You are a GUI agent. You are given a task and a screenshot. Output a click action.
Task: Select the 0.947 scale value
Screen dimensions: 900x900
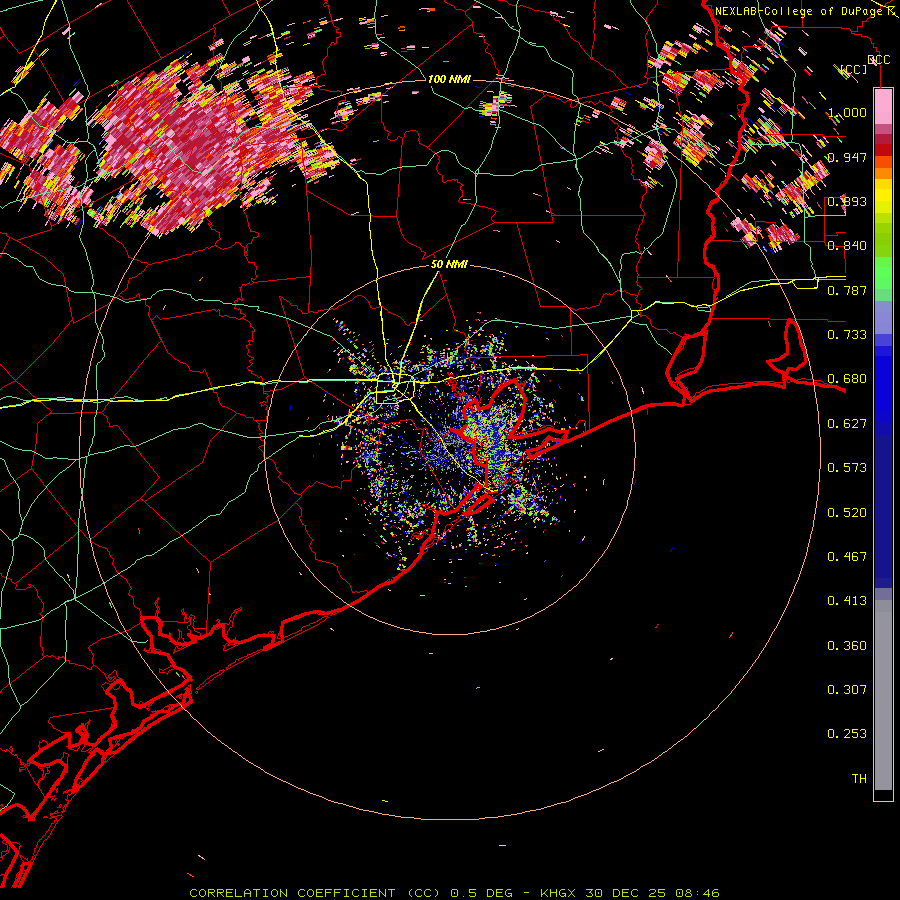(x=847, y=157)
